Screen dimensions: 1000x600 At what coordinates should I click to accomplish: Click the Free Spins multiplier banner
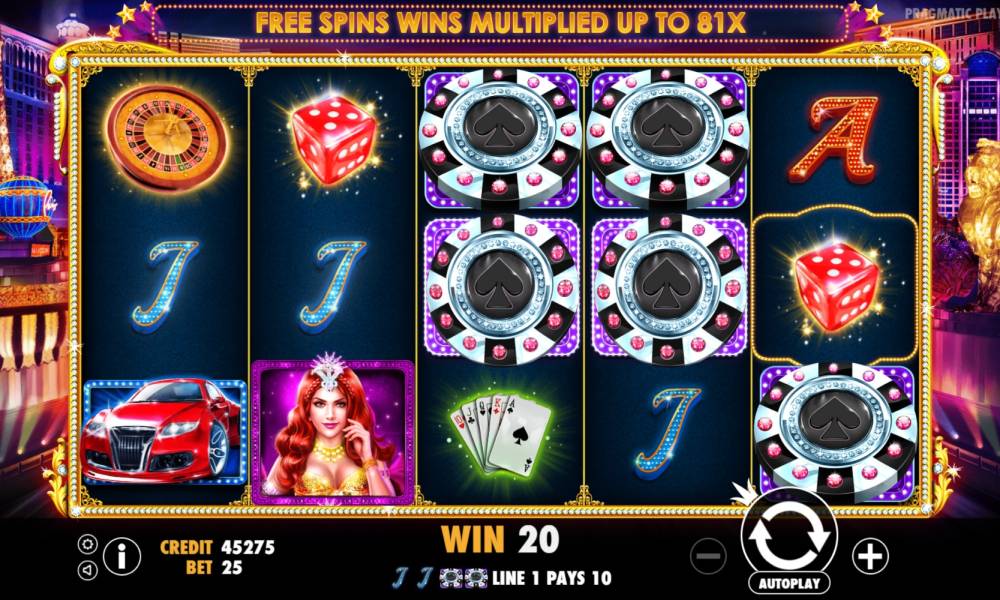[x=500, y=22]
